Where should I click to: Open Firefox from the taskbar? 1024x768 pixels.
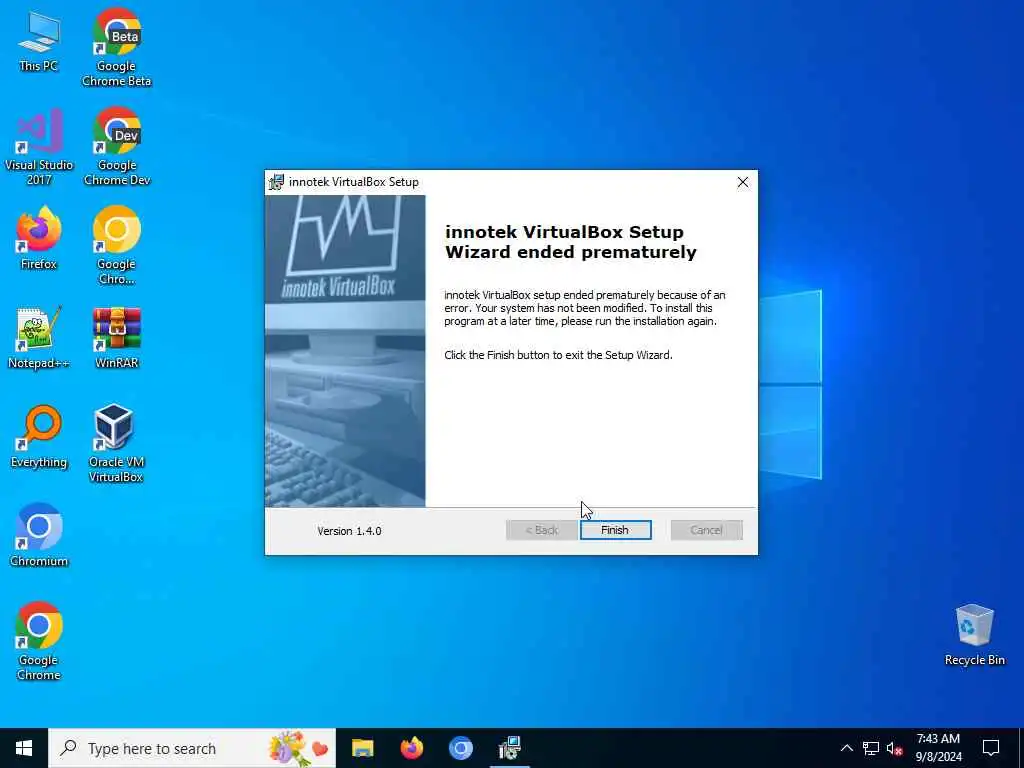(411, 748)
